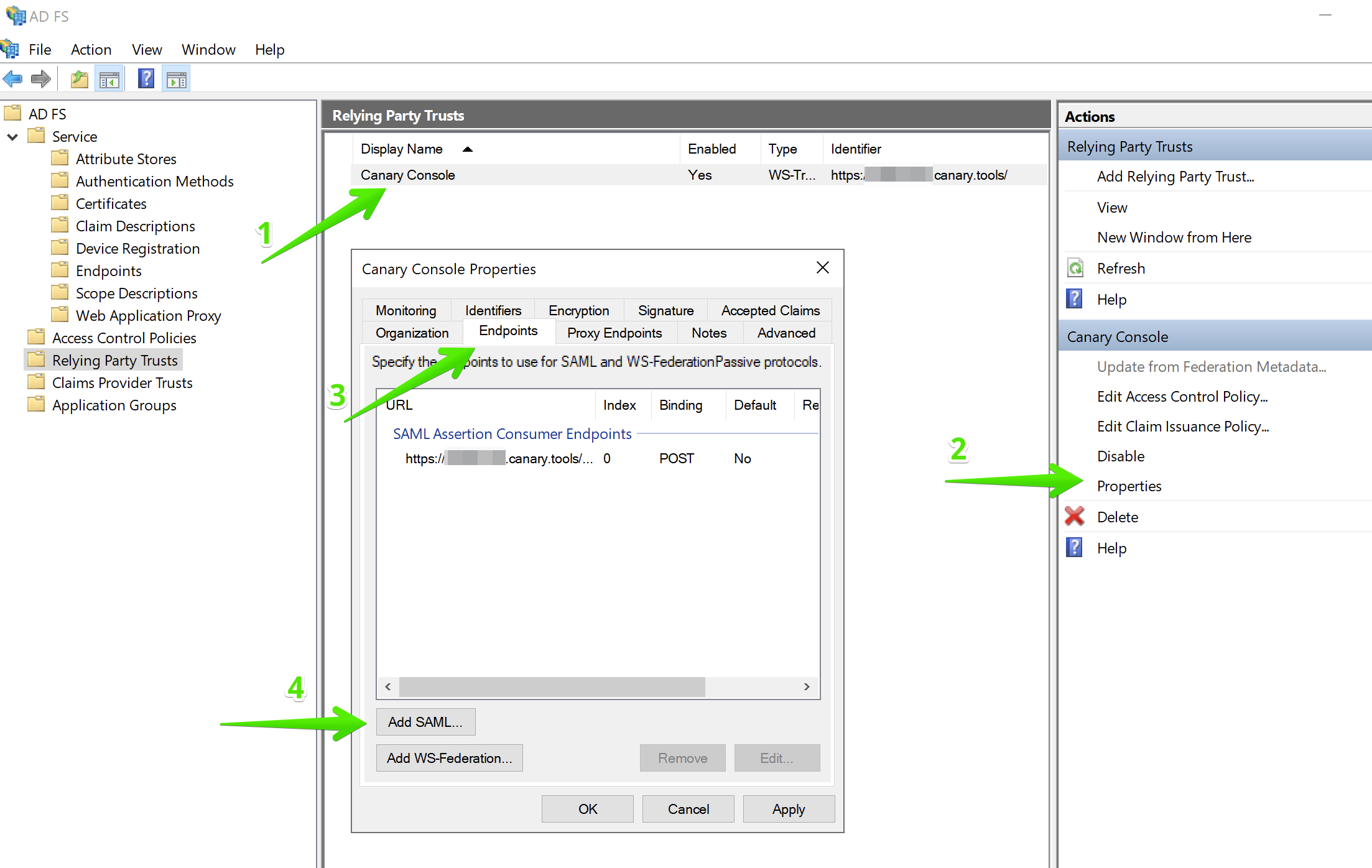Click the Help question-mark toolbar icon
This screenshot has height=868, width=1372.
[146, 79]
